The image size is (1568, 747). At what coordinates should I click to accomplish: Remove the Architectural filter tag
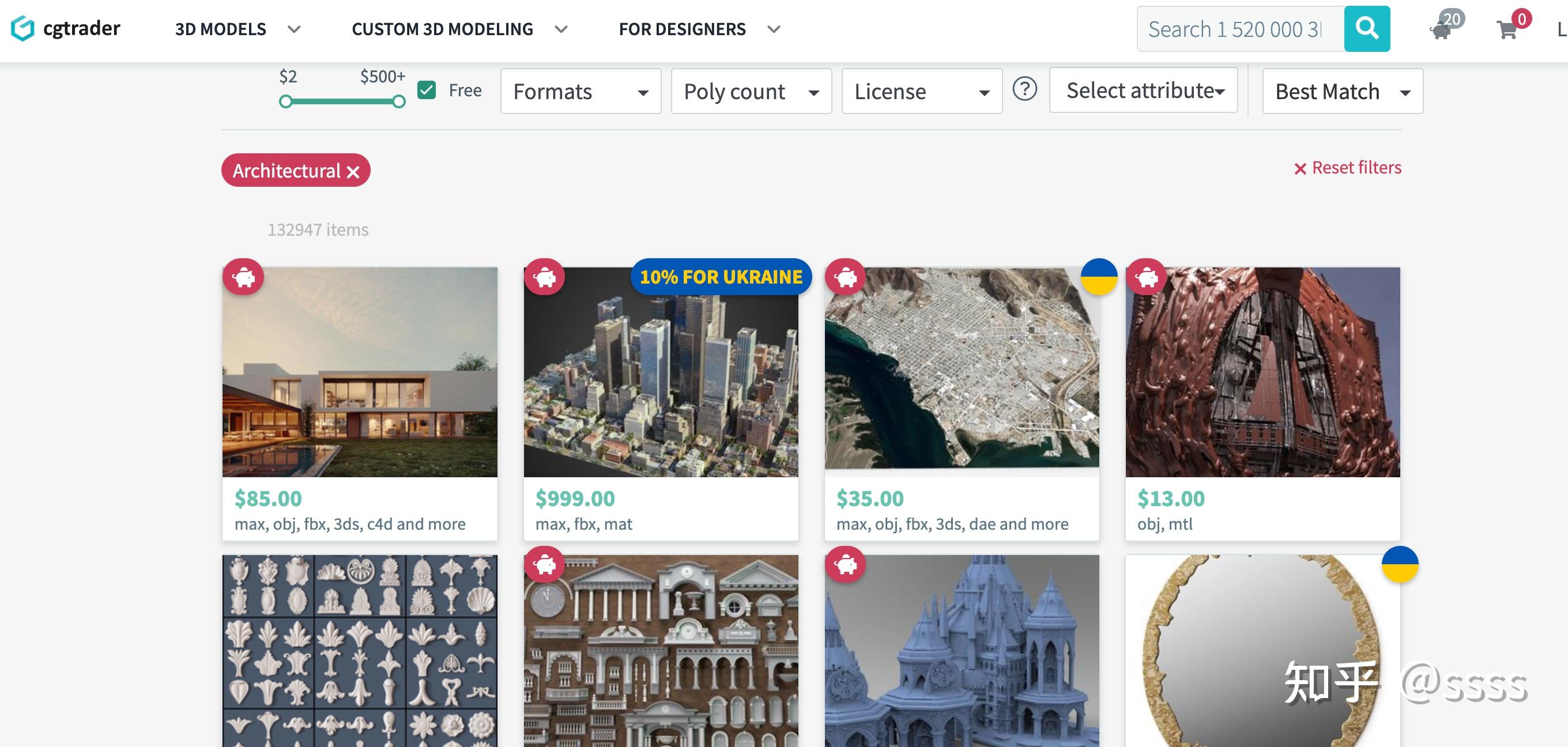pyautogui.click(x=353, y=172)
